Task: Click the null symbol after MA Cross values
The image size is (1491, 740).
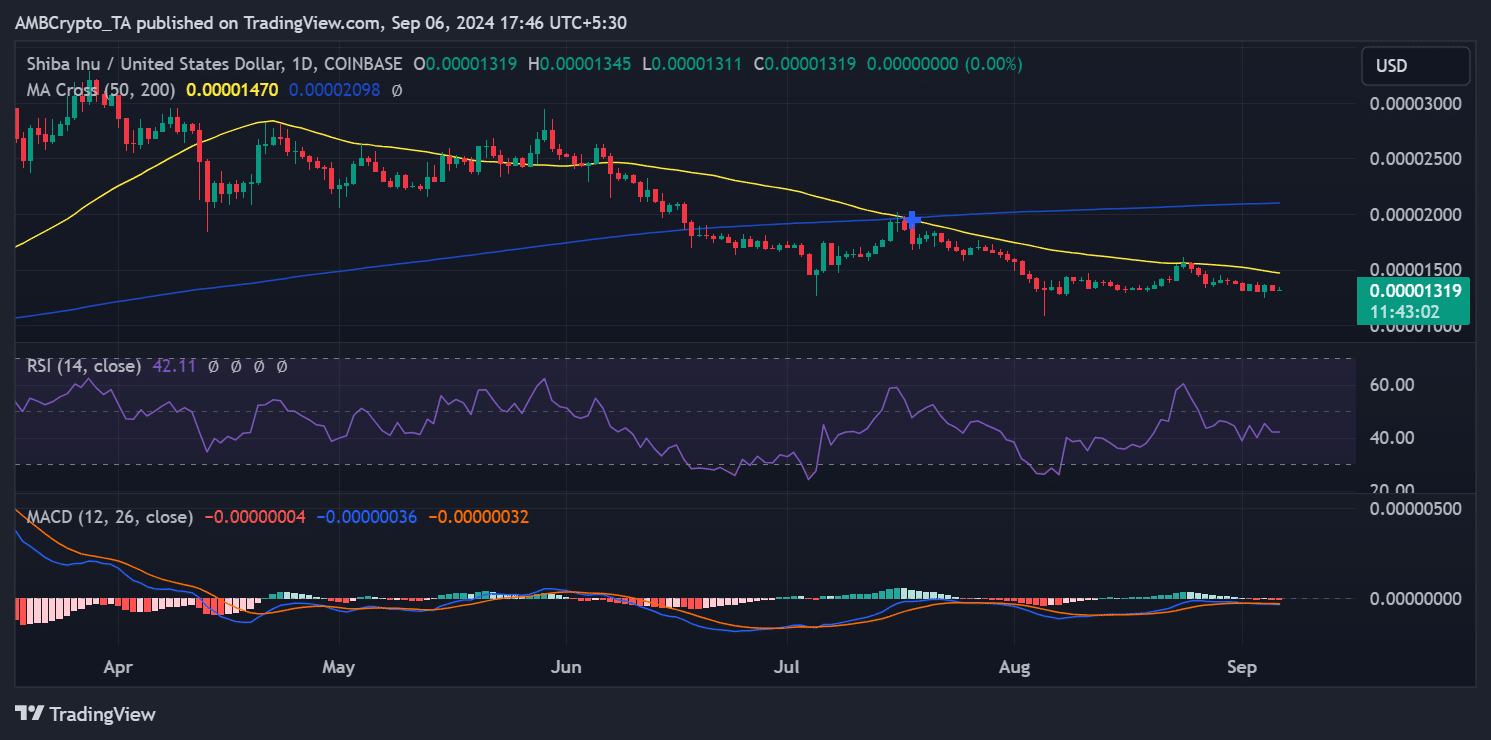Action: (x=397, y=90)
